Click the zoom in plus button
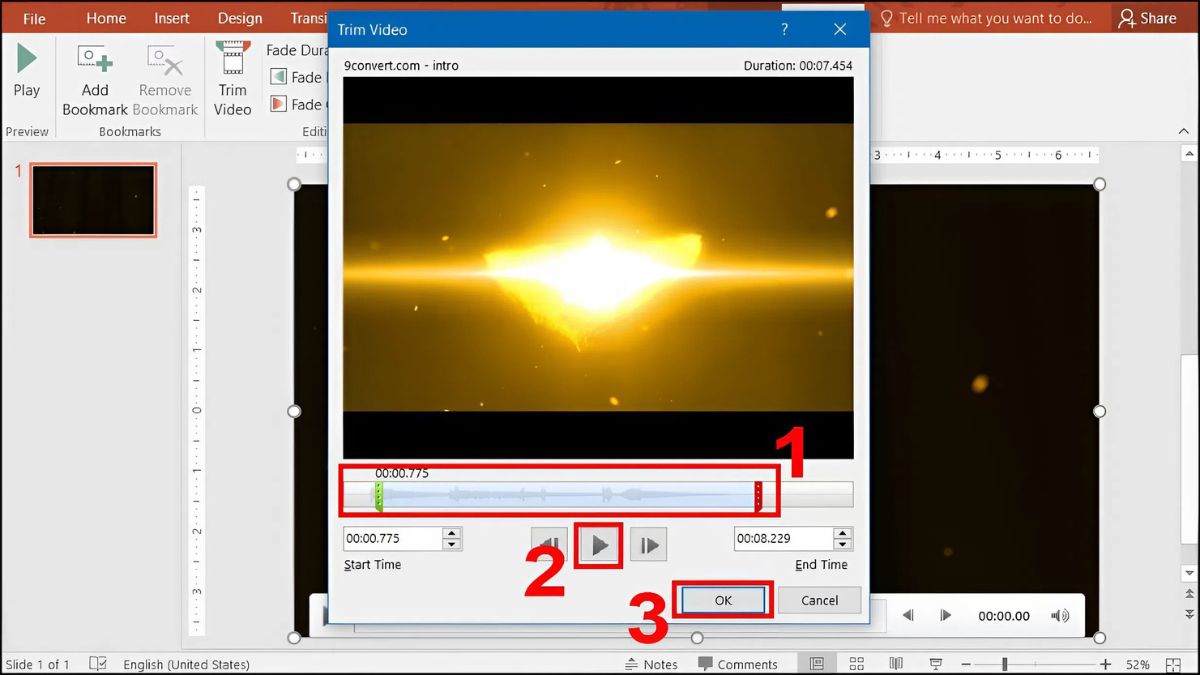 pos(1105,664)
